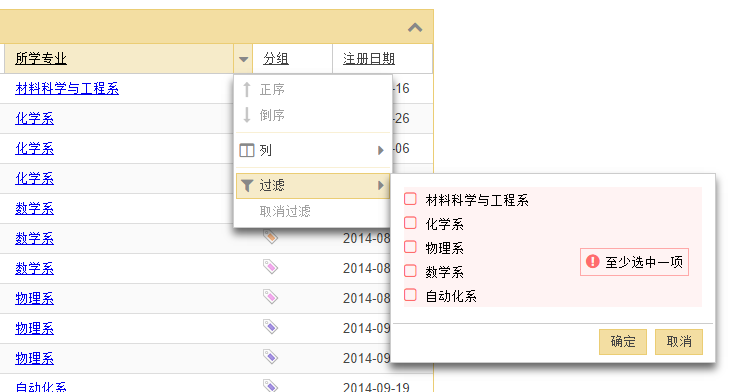This screenshot has height=392, width=741.
Task: Click the purple tag icon in the last 物理系 row
Action: [x=270, y=357]
